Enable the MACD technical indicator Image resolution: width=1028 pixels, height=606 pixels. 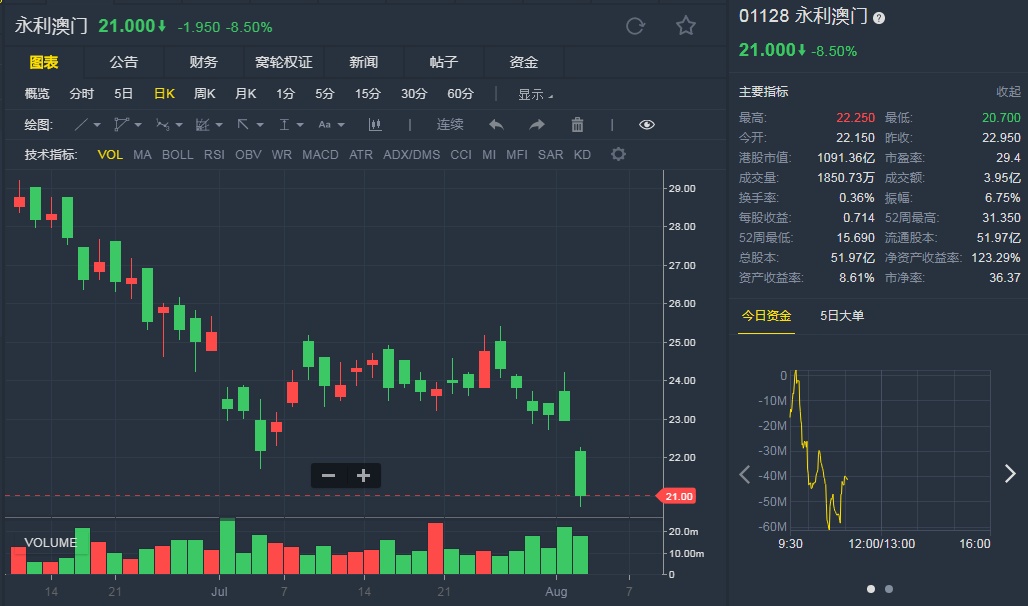pyautogui.click(x=320, y=154)
